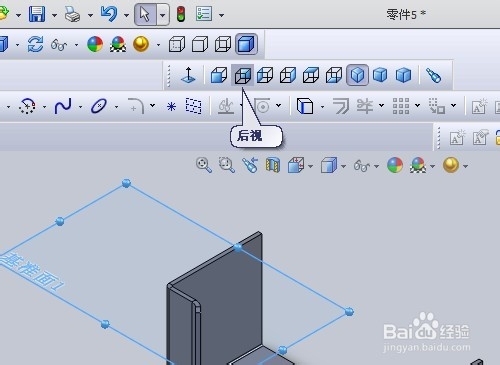The image size is (500, 365).
Task: Toggle Wireframe display style
Action: click(223, 44)
